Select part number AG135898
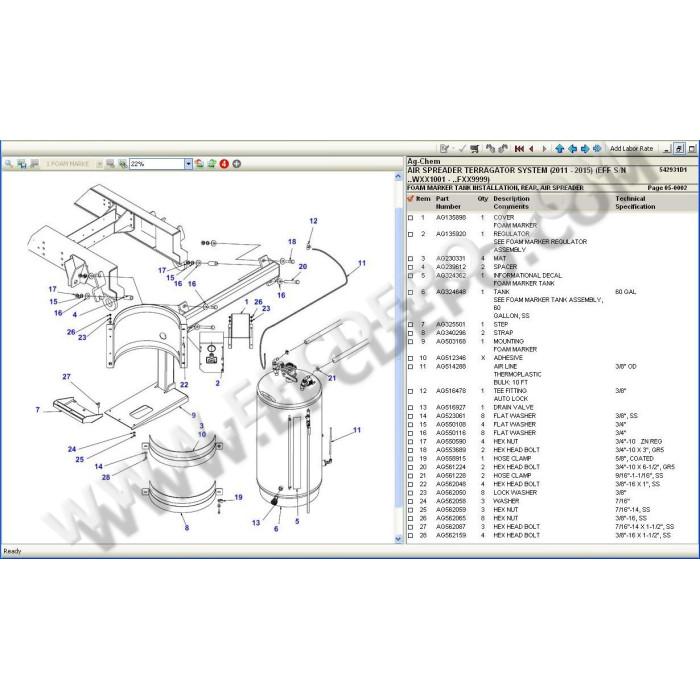700x700 pixels. click(451, 217)
